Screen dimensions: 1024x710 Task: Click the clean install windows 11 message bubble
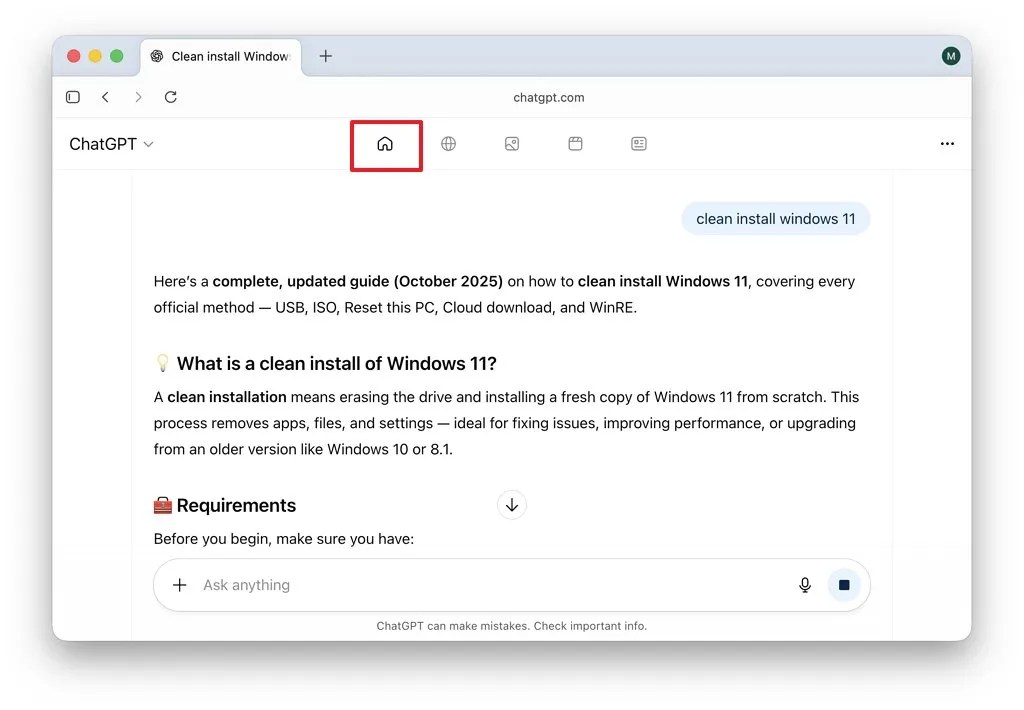coord(776,219)
